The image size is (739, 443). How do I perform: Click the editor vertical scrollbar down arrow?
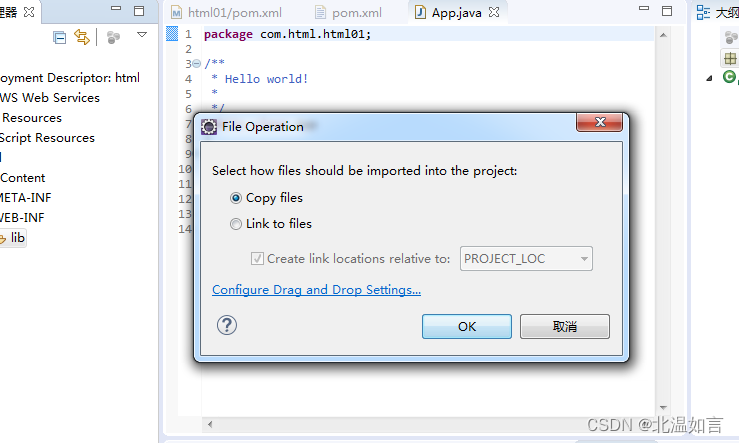(663, 408)
